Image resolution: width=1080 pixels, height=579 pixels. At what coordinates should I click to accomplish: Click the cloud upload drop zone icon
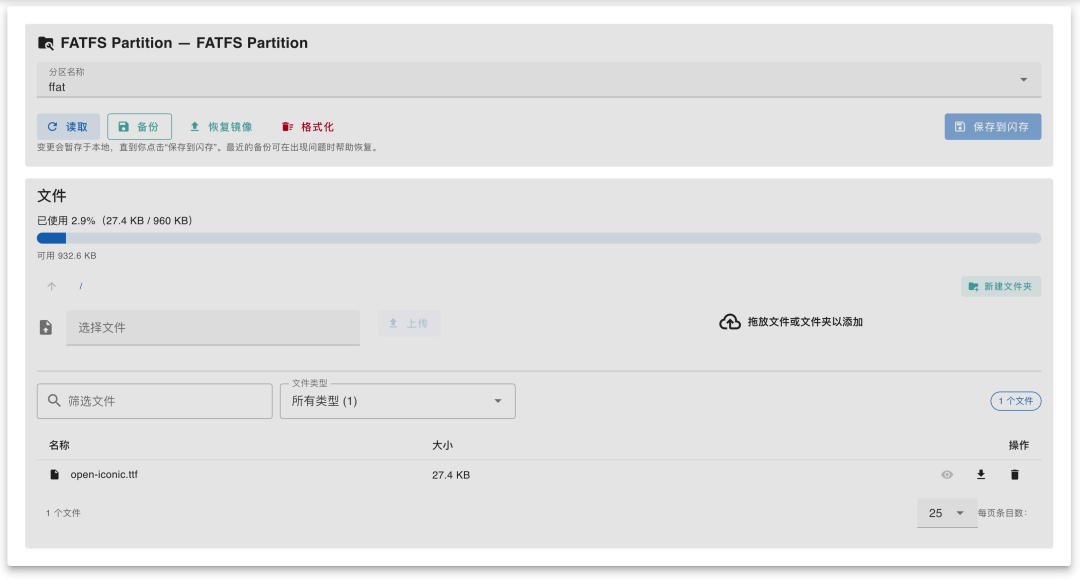coord(729,322)
